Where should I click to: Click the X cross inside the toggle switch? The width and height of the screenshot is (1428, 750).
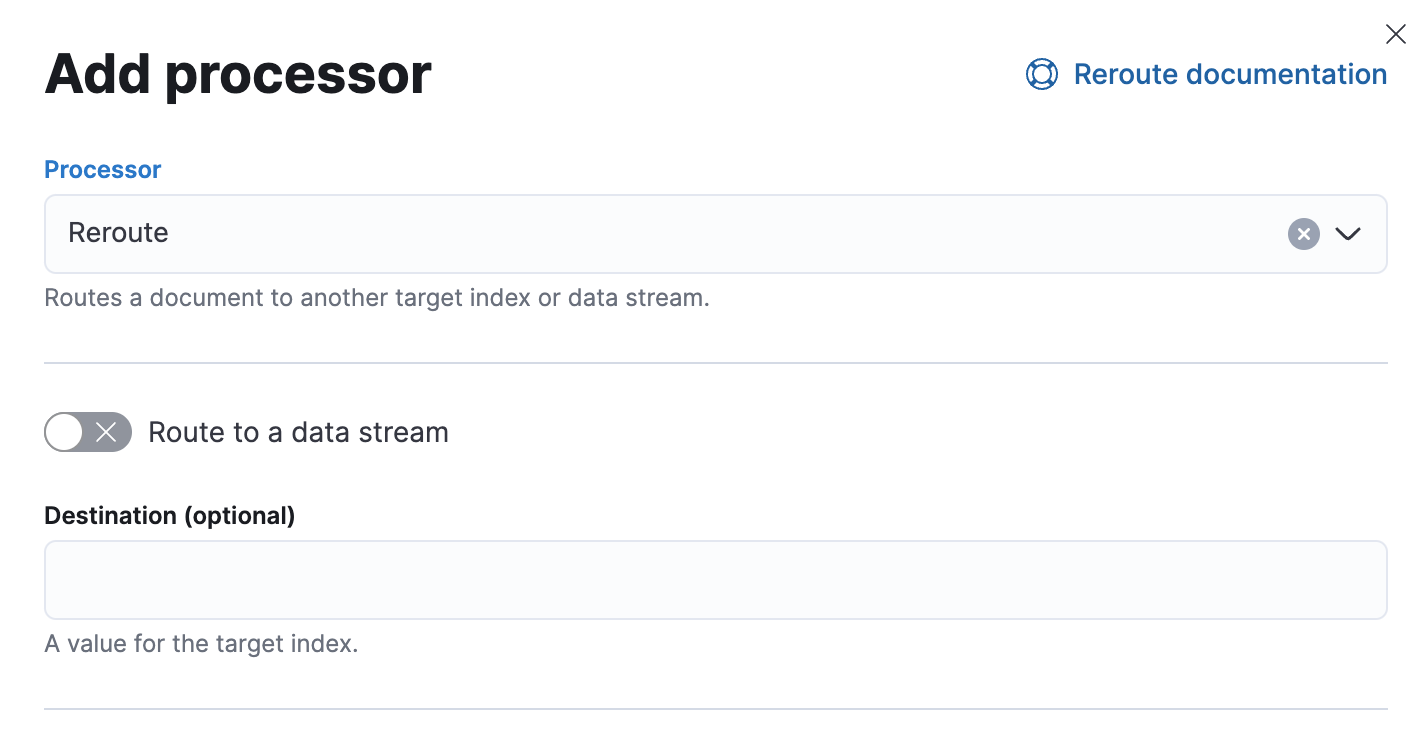coord(107,432)
